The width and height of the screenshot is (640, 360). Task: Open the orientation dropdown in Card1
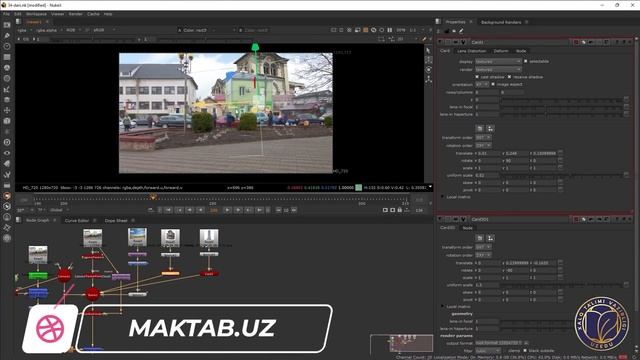482,84
